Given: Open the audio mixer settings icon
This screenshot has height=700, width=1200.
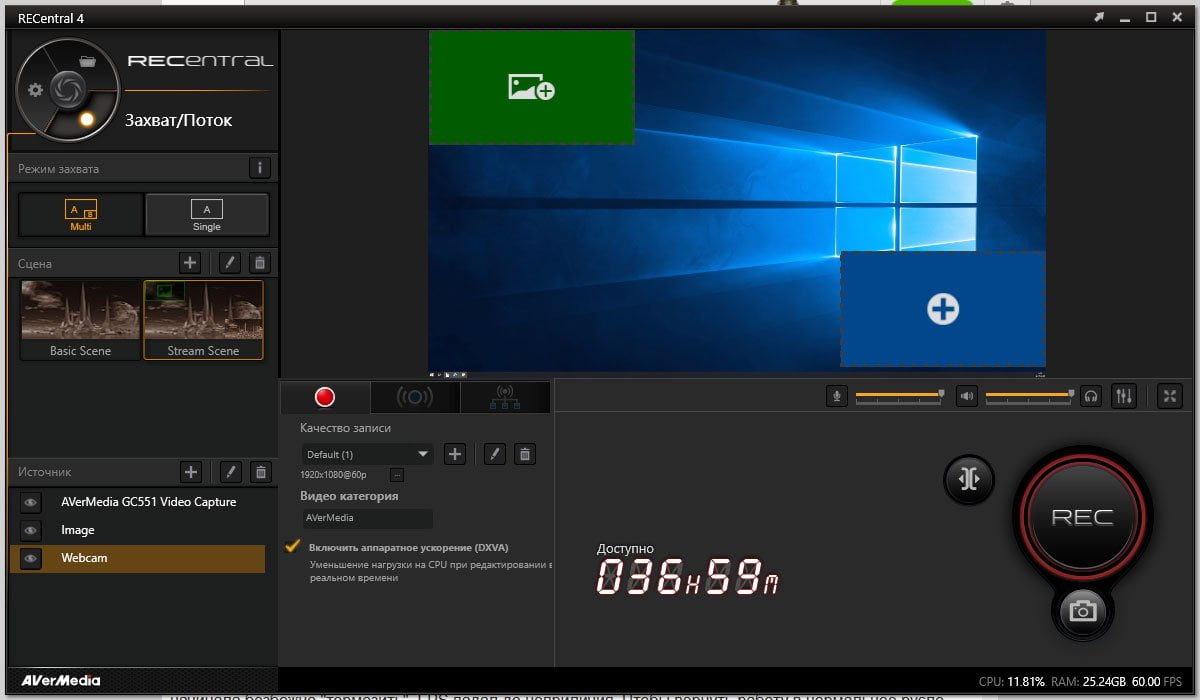Looking at the screenshot, I should pos(1124,396).
